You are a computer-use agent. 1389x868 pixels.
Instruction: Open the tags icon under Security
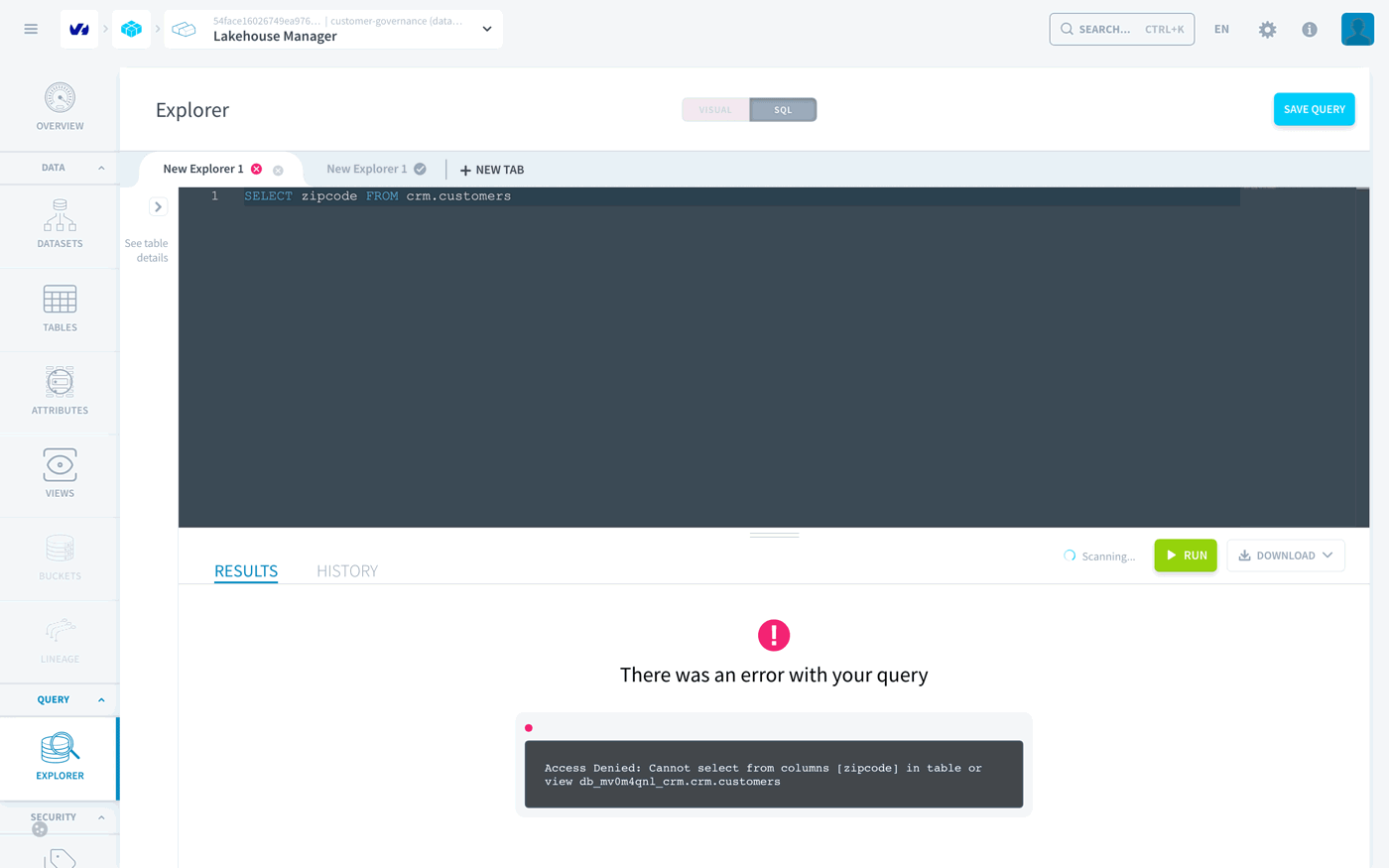click(61, 858)
